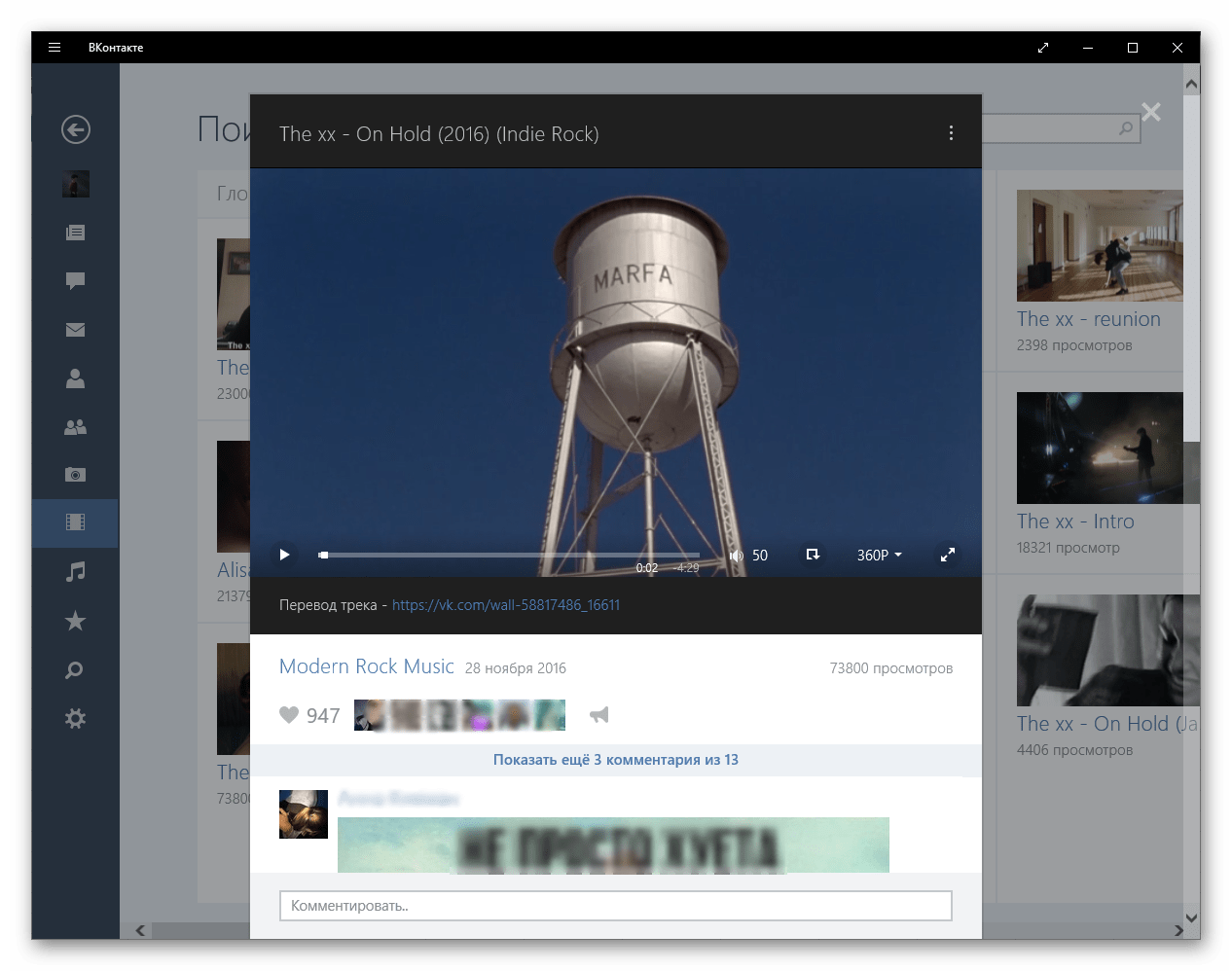Click the video progress seek bar
Screen dimensions: 1232x971
509,555
